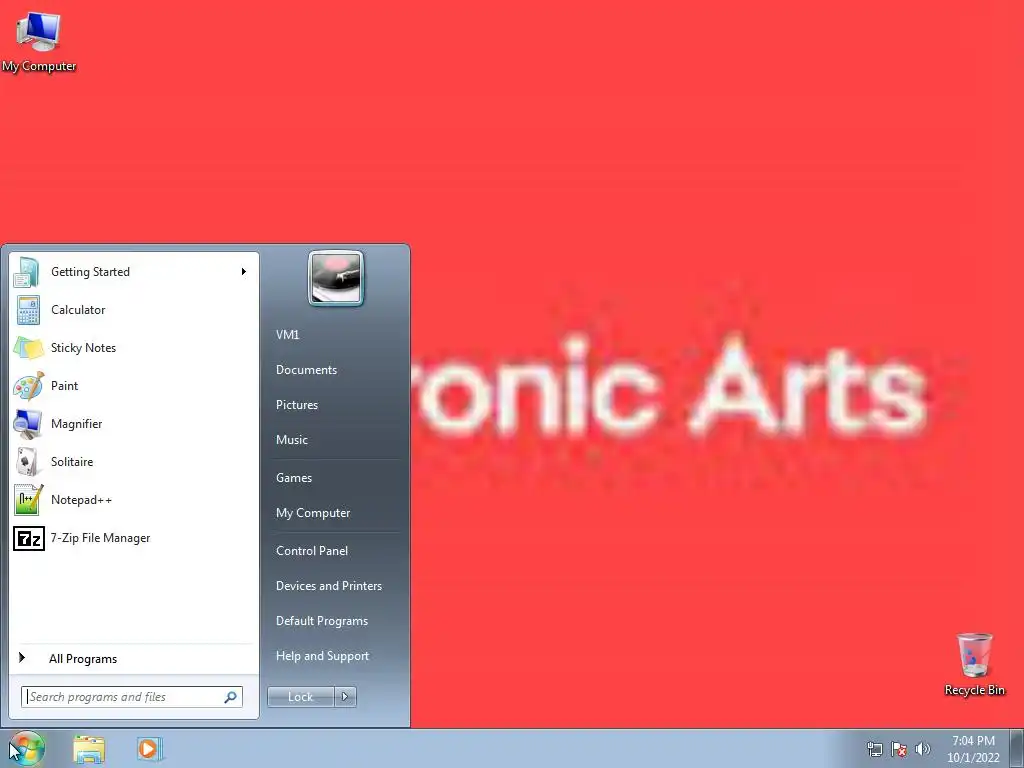Open Devices and Printers
Image resolution: width=1024 pixels, height=768 pixels.
point(328,586)
